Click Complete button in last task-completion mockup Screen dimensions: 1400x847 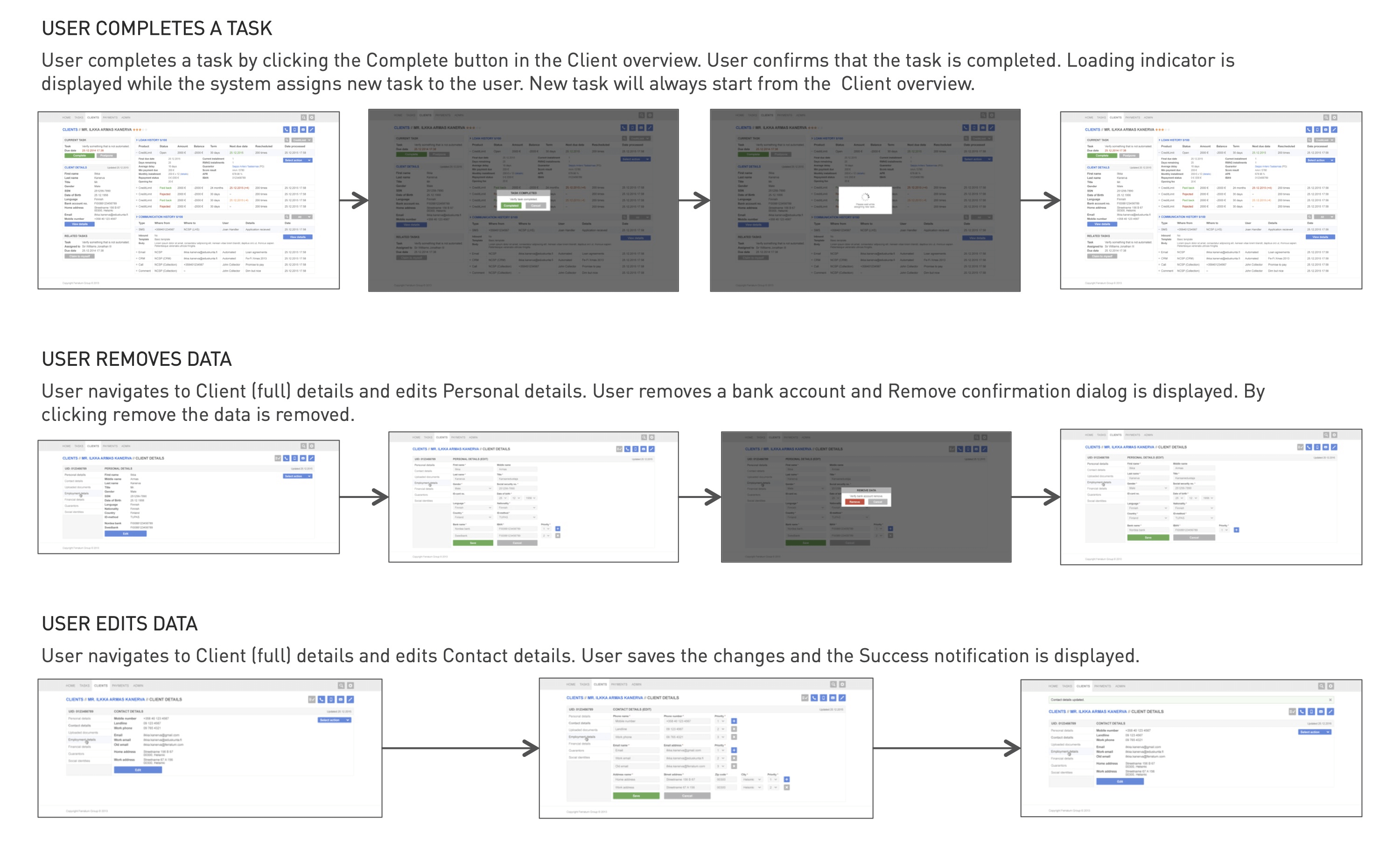(1102, 155)
